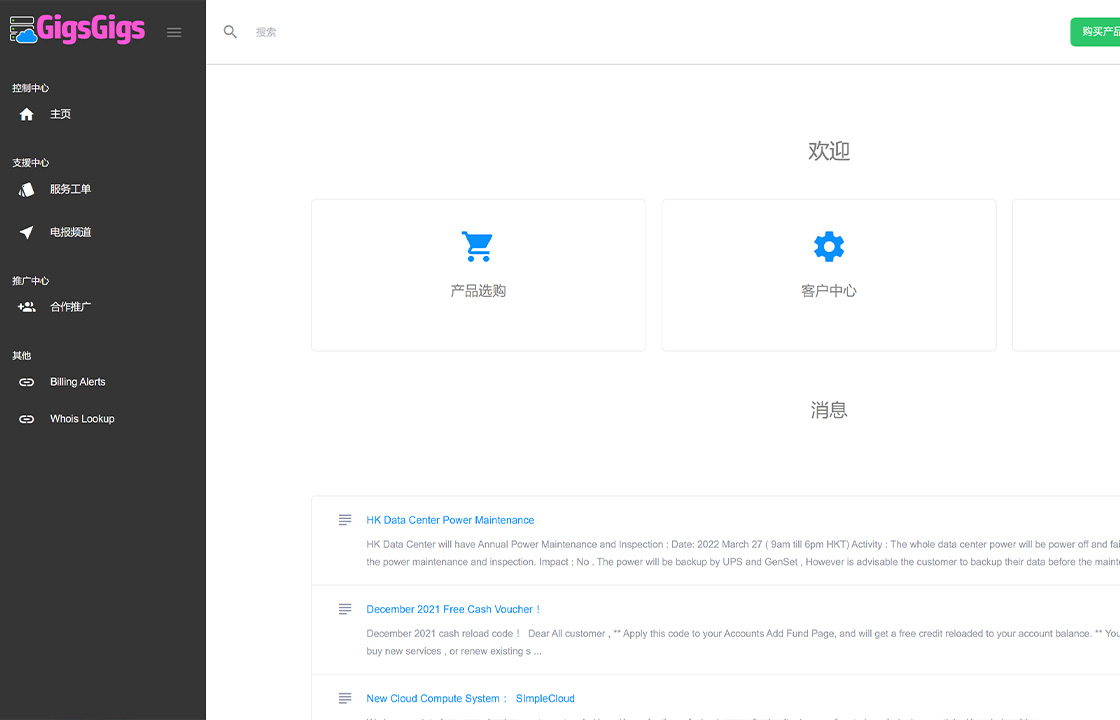Click the search magnifier icon
Image resolution: width=1120 pixels, height=720 pixels.
tap(230, 31)
